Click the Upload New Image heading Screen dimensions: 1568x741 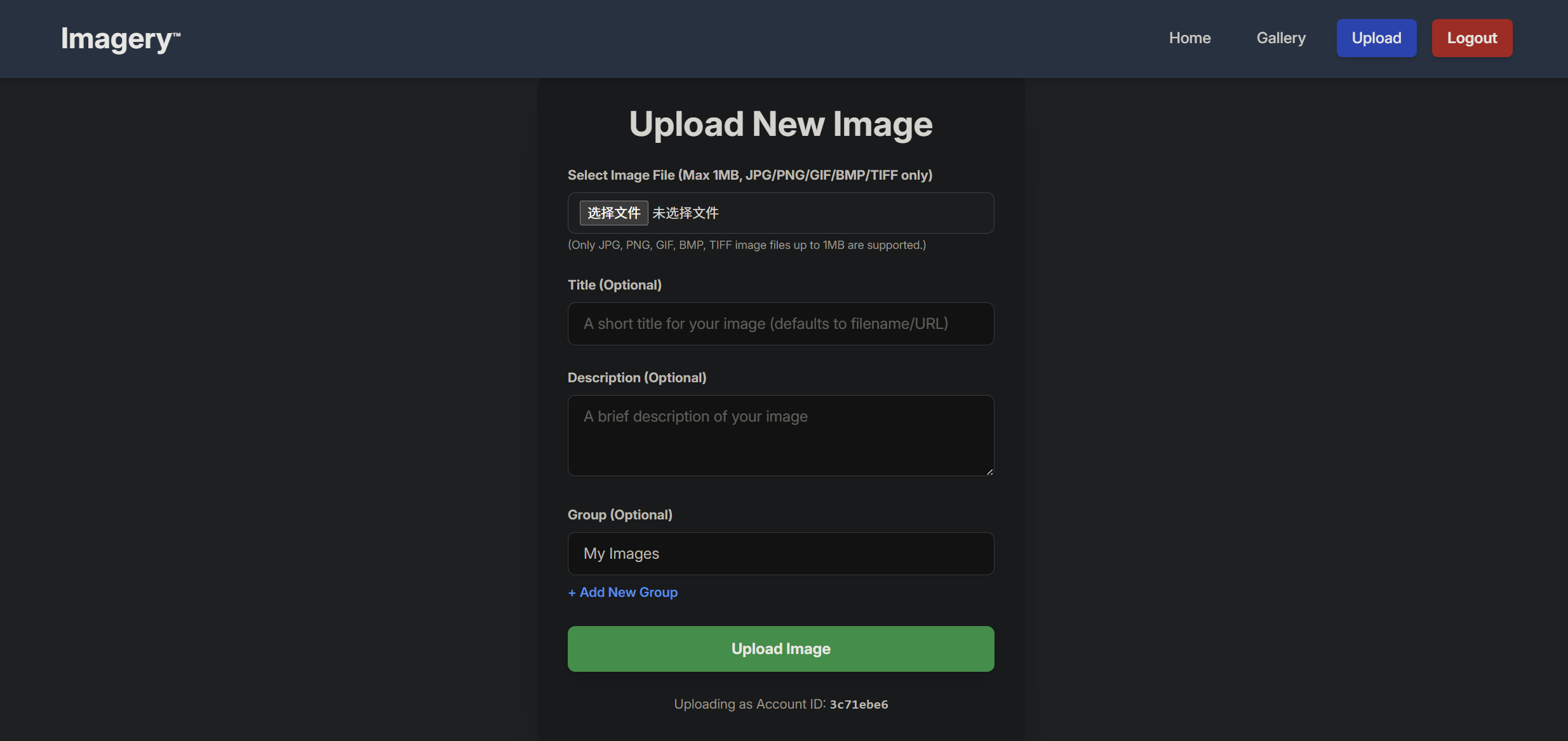780,124
